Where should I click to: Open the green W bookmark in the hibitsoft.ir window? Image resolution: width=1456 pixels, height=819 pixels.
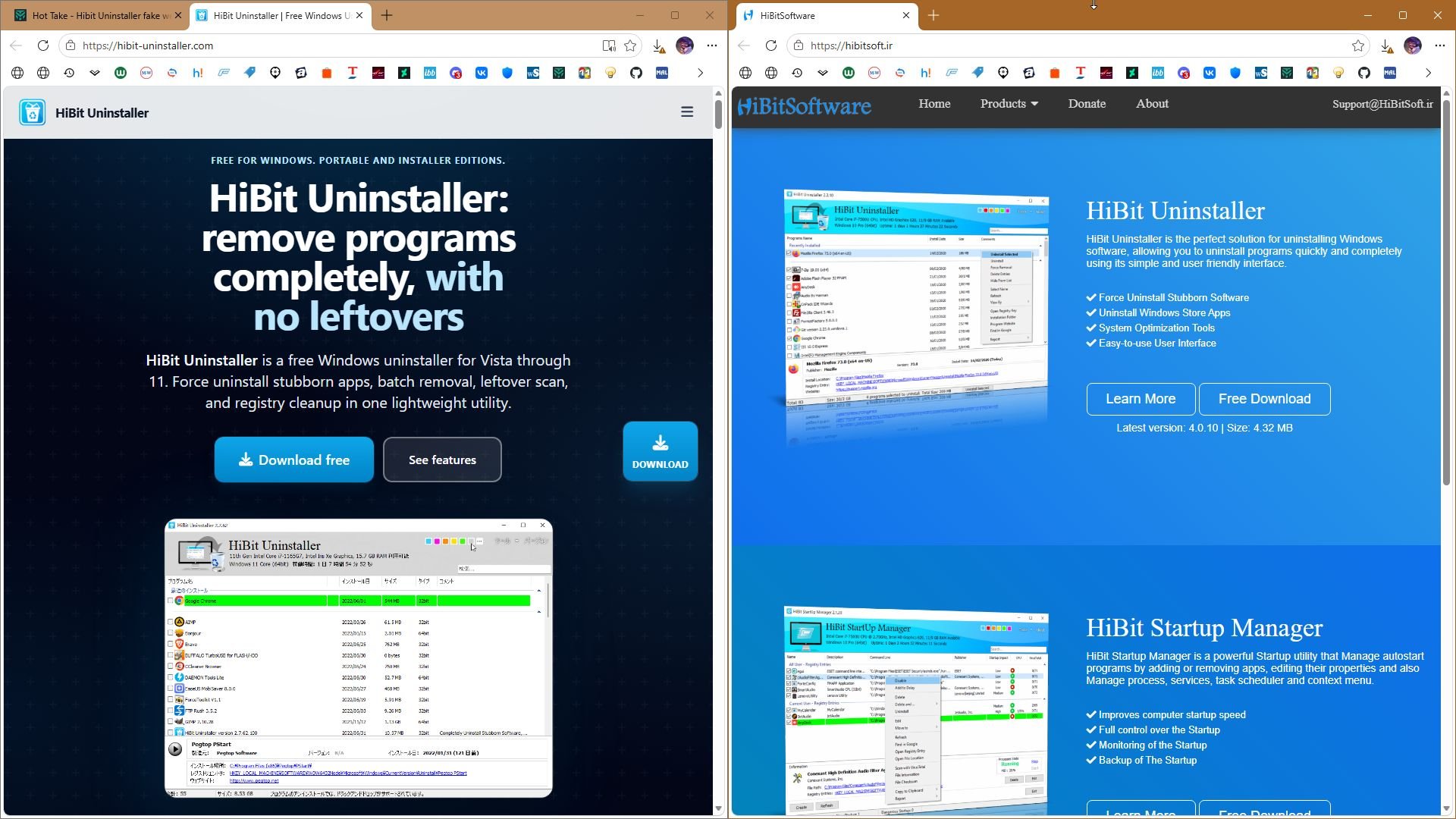(x=849, y=73)
